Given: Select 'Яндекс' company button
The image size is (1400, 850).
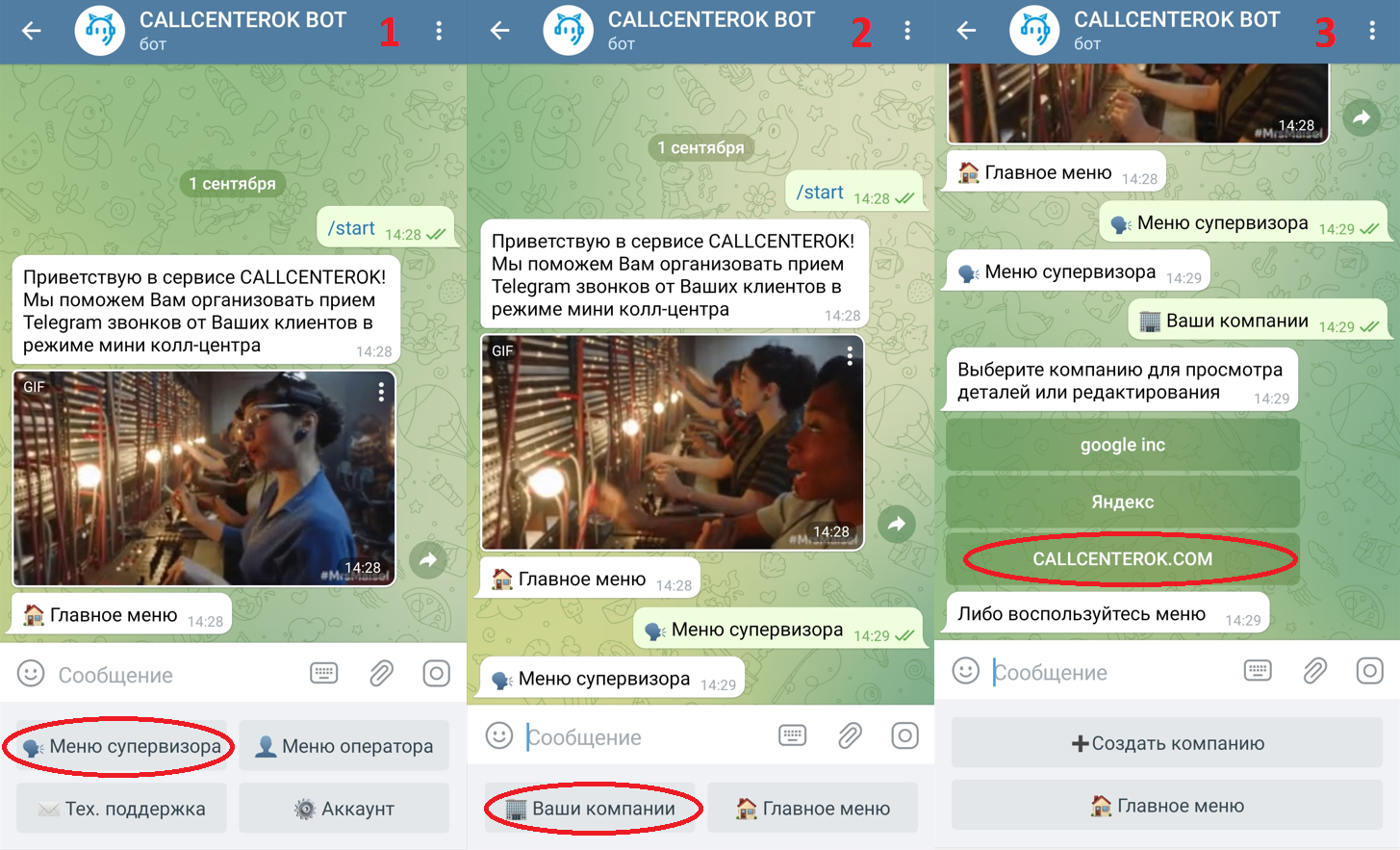Looking at the screenshot, I should pos(1123,502).
